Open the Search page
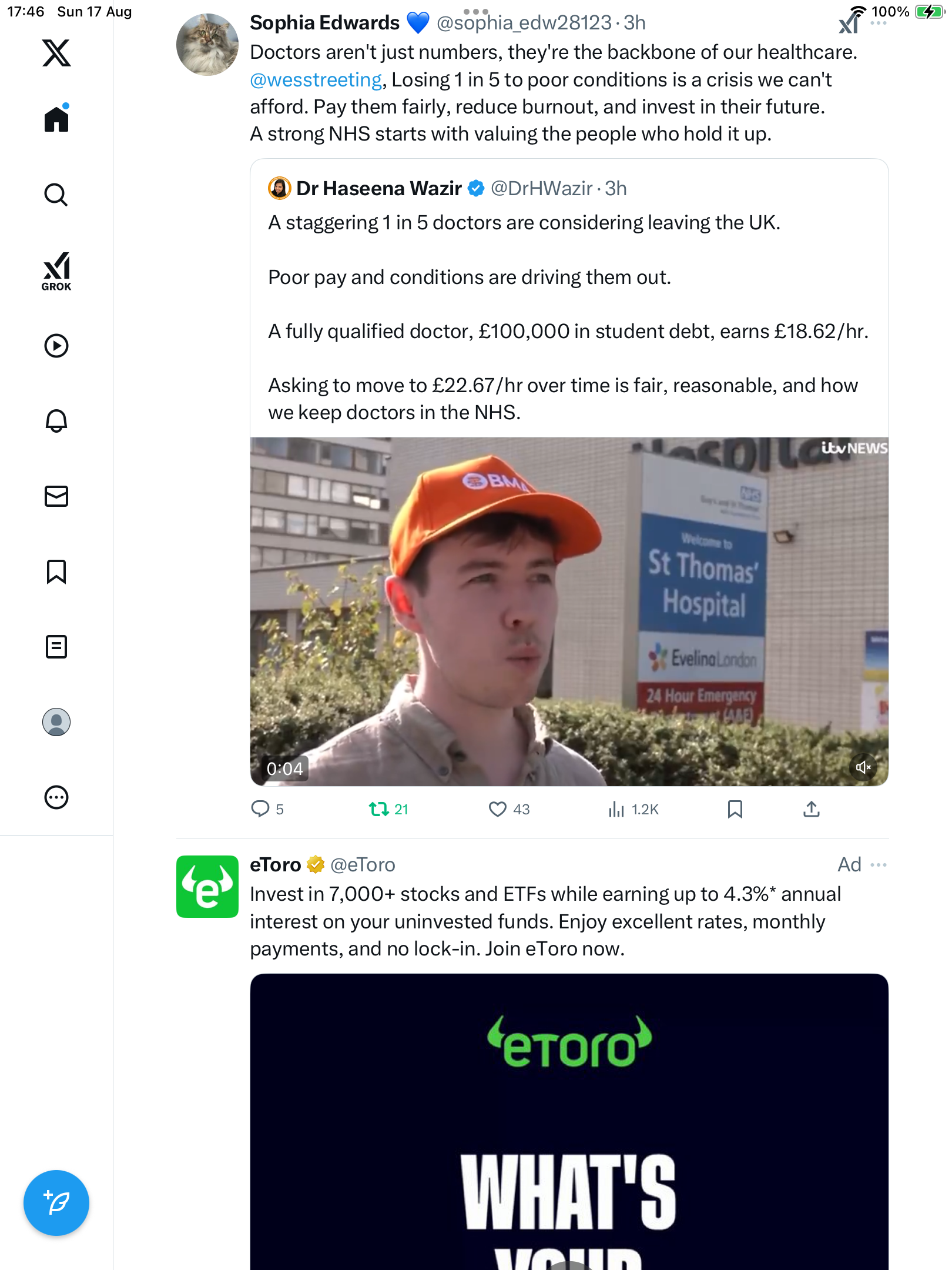 pyautogui.click(x=56, y=195)
